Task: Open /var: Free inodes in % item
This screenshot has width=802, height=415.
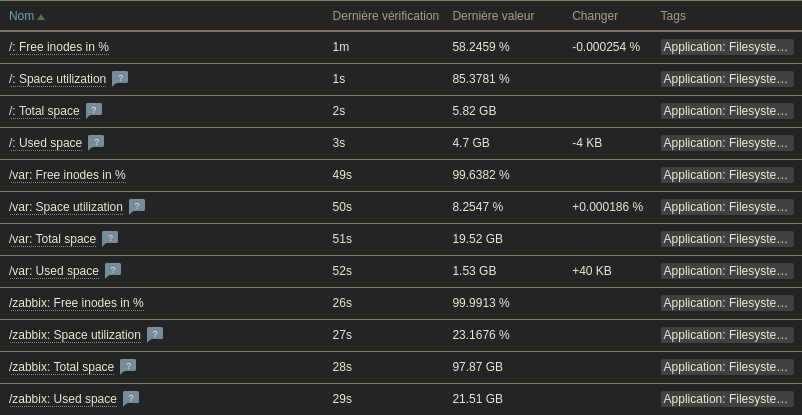Action: coord(67,175)
